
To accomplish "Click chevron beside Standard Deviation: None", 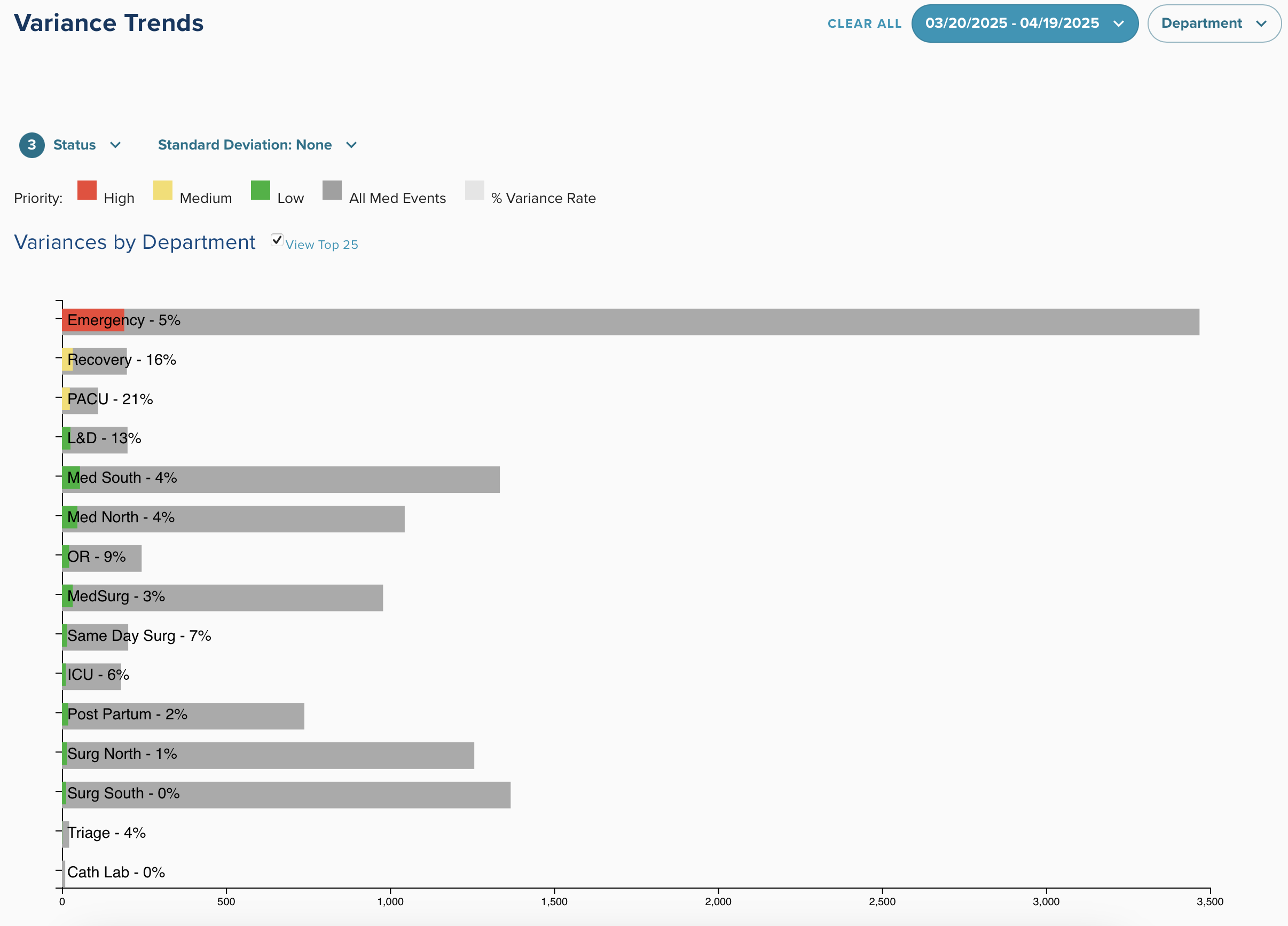I will (351, 145).
